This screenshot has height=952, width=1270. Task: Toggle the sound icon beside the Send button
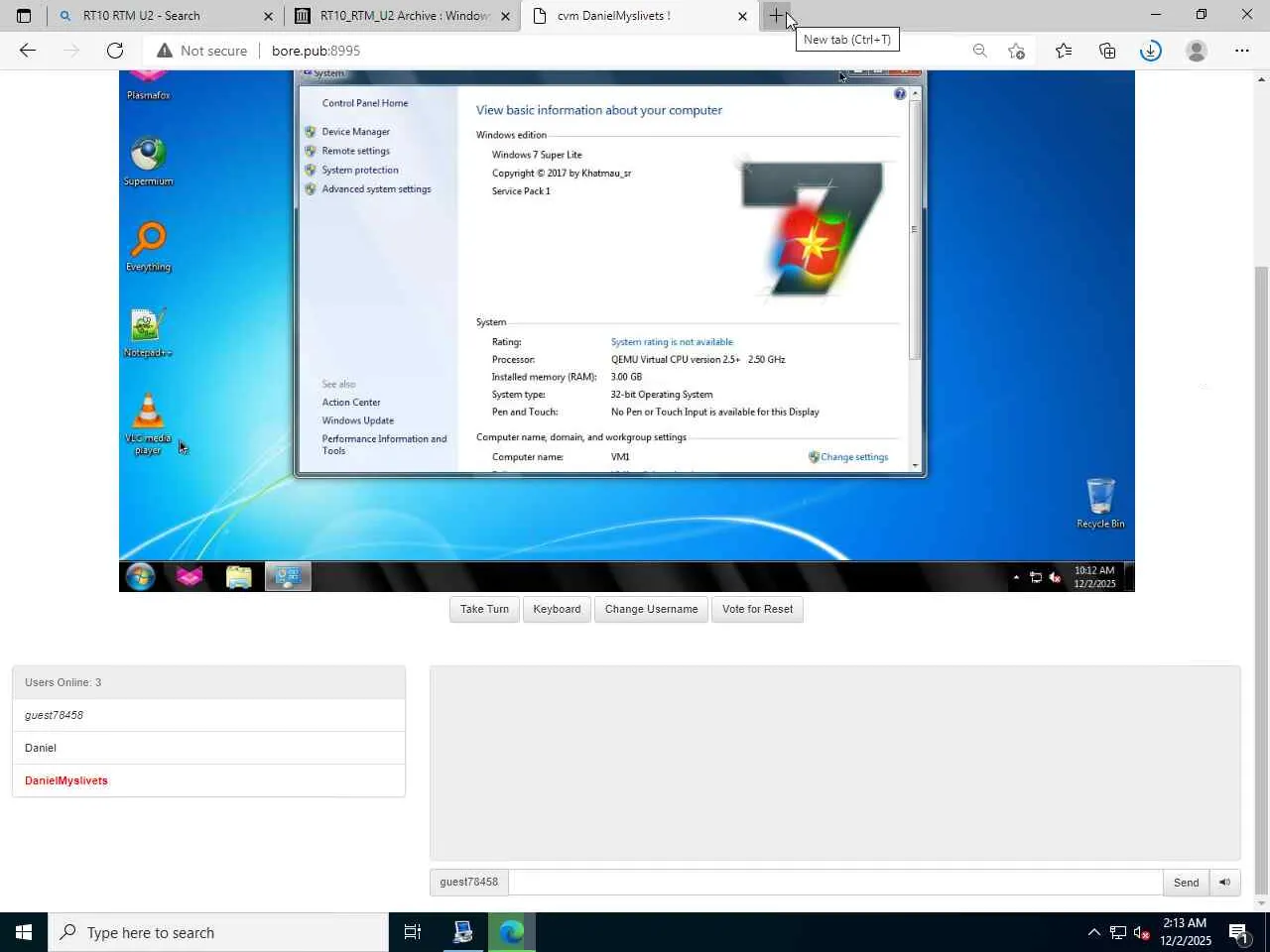pos(1225,883)
